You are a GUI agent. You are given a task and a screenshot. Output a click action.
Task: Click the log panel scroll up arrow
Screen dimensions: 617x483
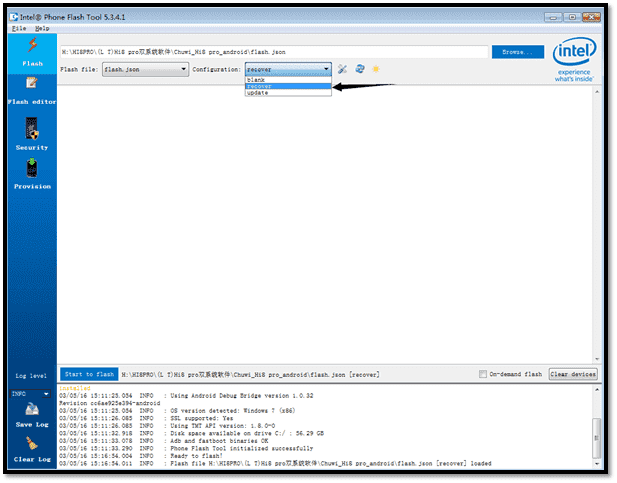pyautogui.click(x=597, y=389)
